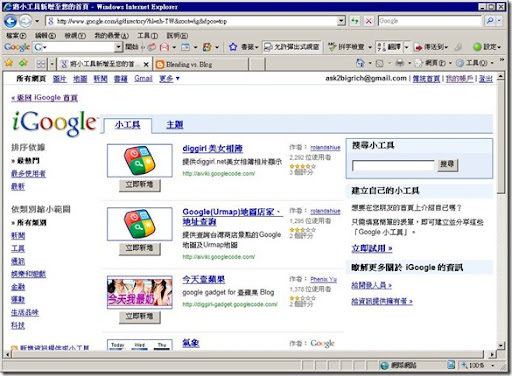The height and width of the screenshot is (376, 512).
Task: Open the 工具(T) menu in menu bar
Action: click(x=148, y=35)
